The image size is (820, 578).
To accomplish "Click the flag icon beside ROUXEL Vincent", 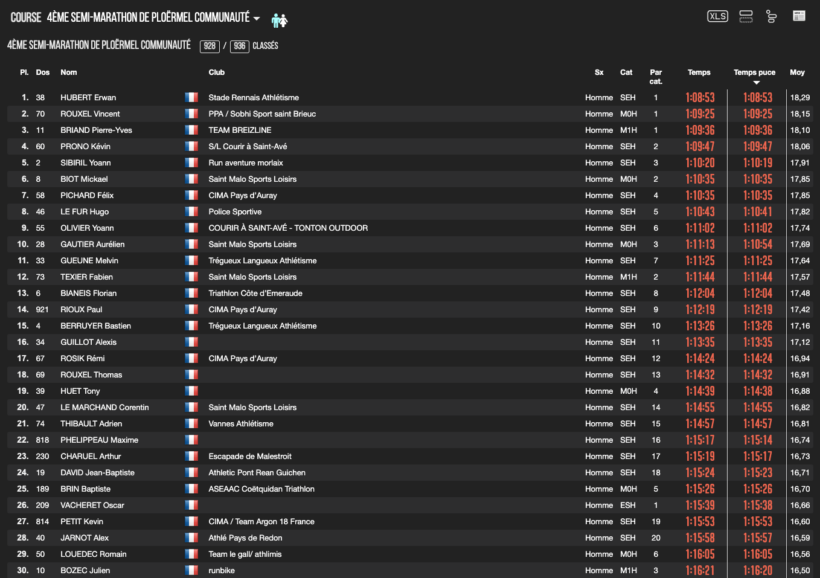I will point(191,114).
